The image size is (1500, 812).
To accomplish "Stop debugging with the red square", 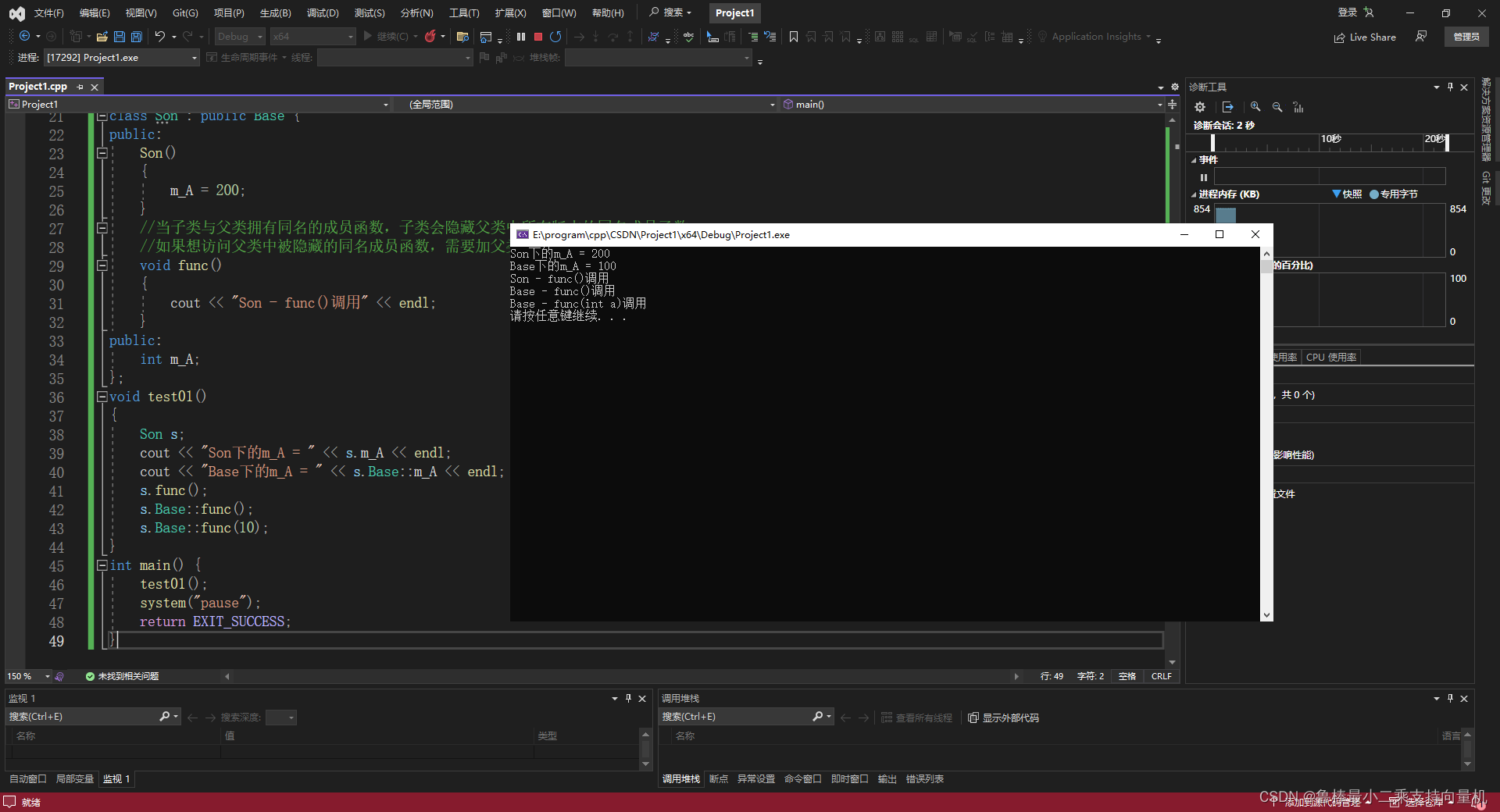I will (538, 37).
